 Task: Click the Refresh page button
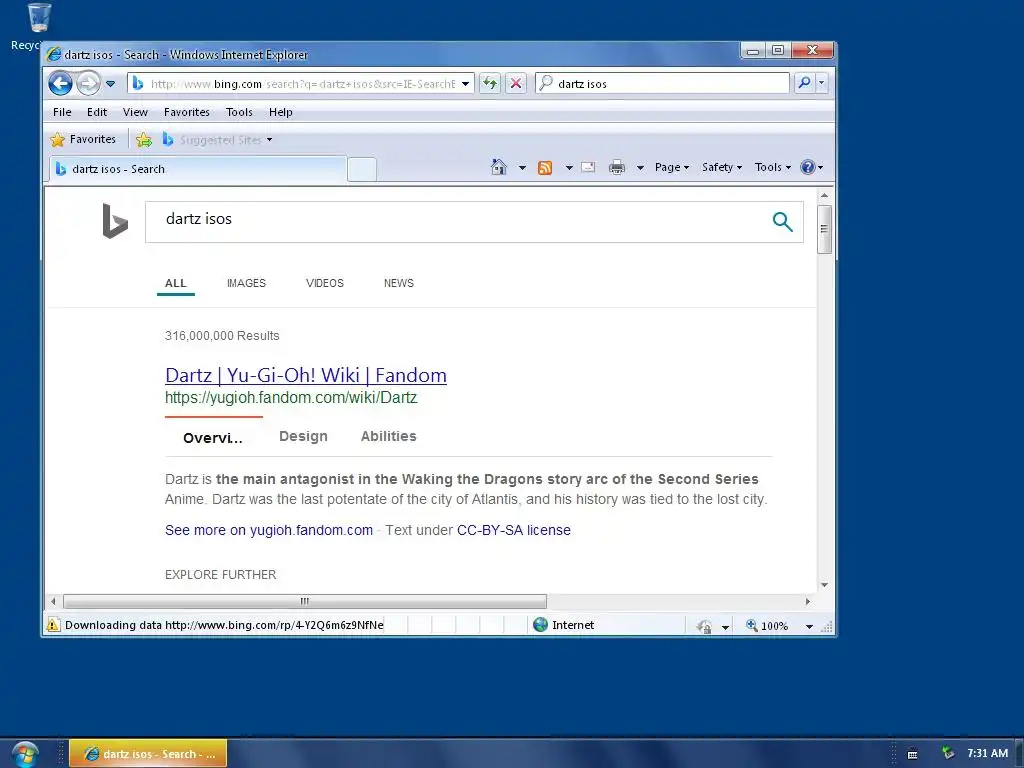(490, 83)
